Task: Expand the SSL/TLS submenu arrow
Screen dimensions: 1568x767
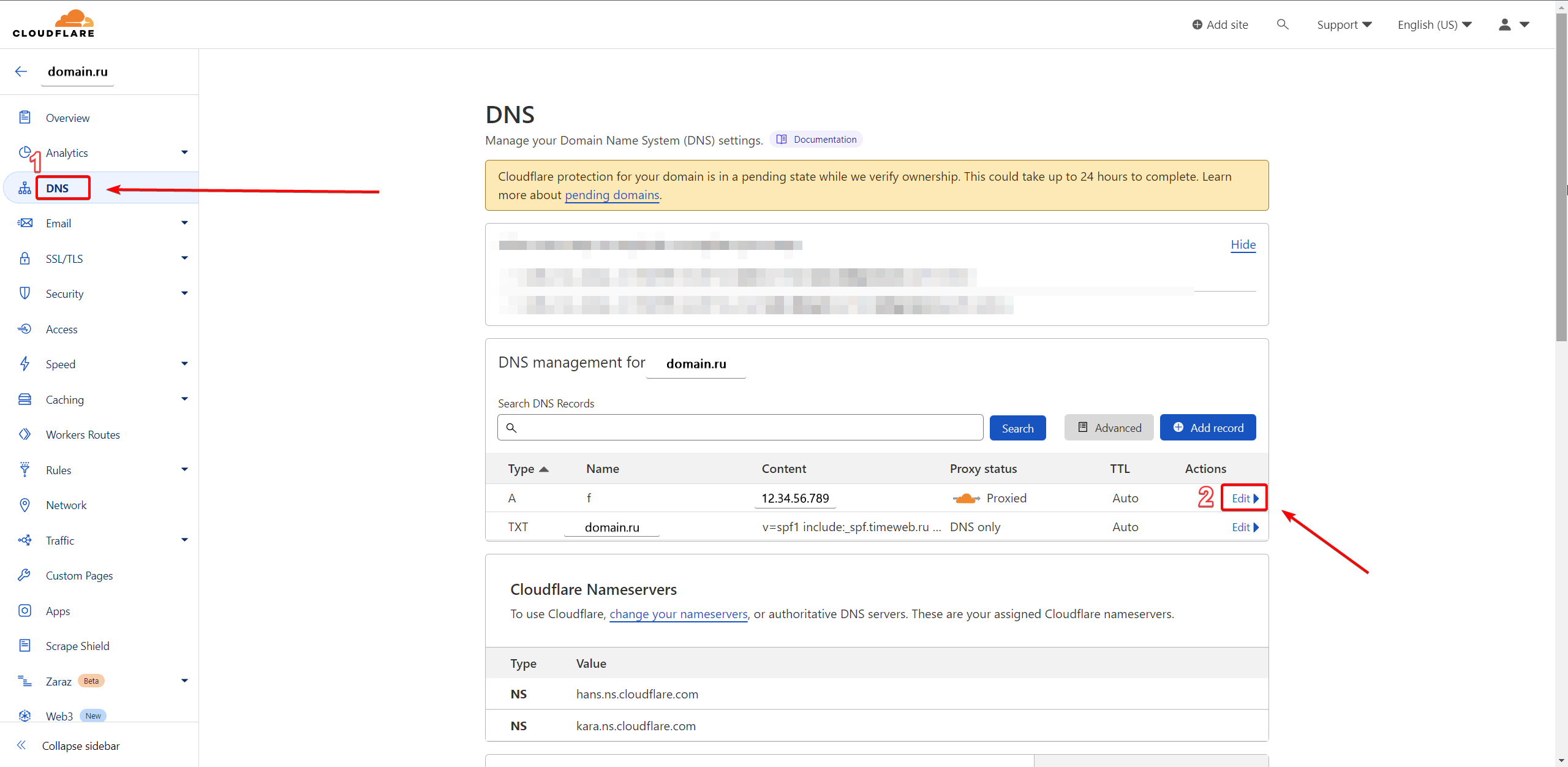Action: tap(184, 259)
